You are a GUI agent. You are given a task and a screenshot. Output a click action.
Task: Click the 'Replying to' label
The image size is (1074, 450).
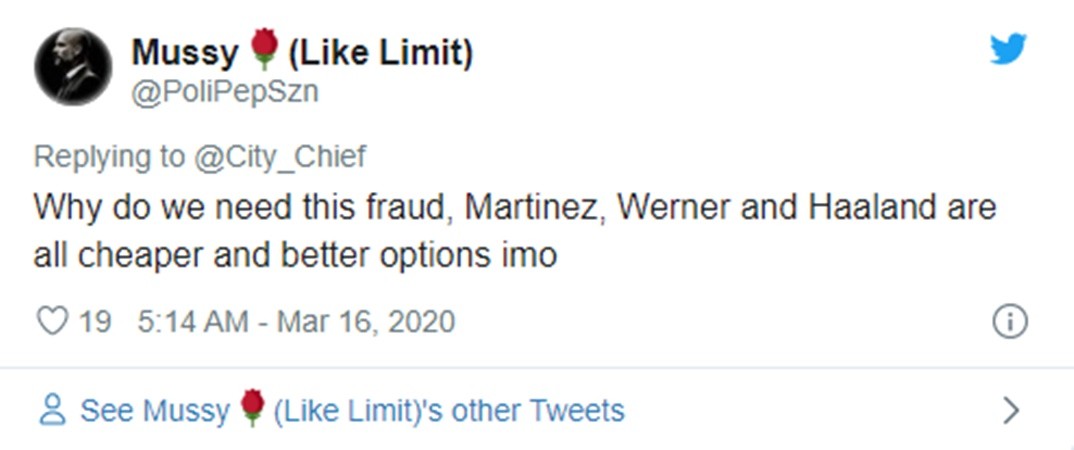(109, 156)
